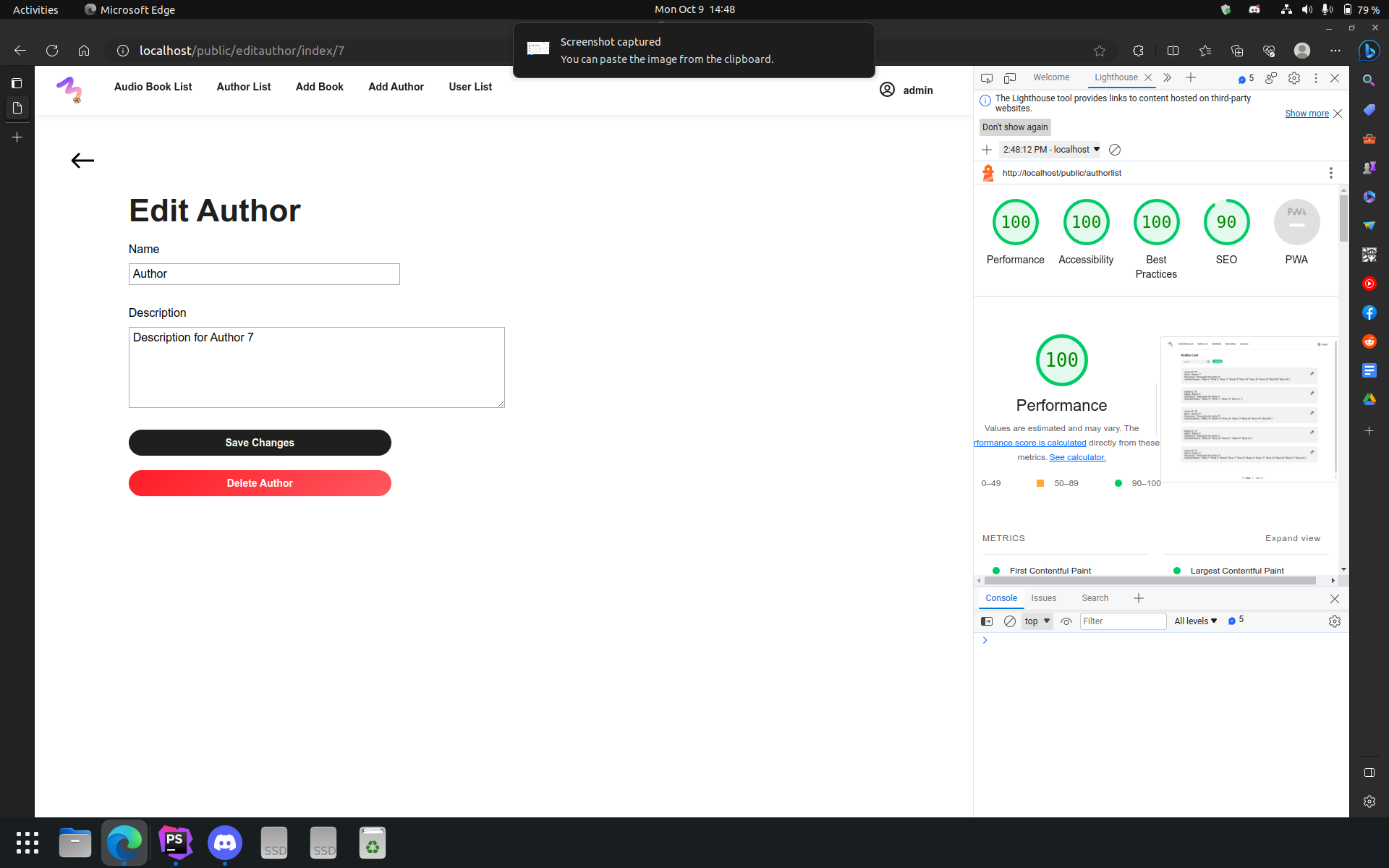This screenshot has width=1389, height=868.
Task: Open the top context dropdown
Action: (x=1037, y=621)
